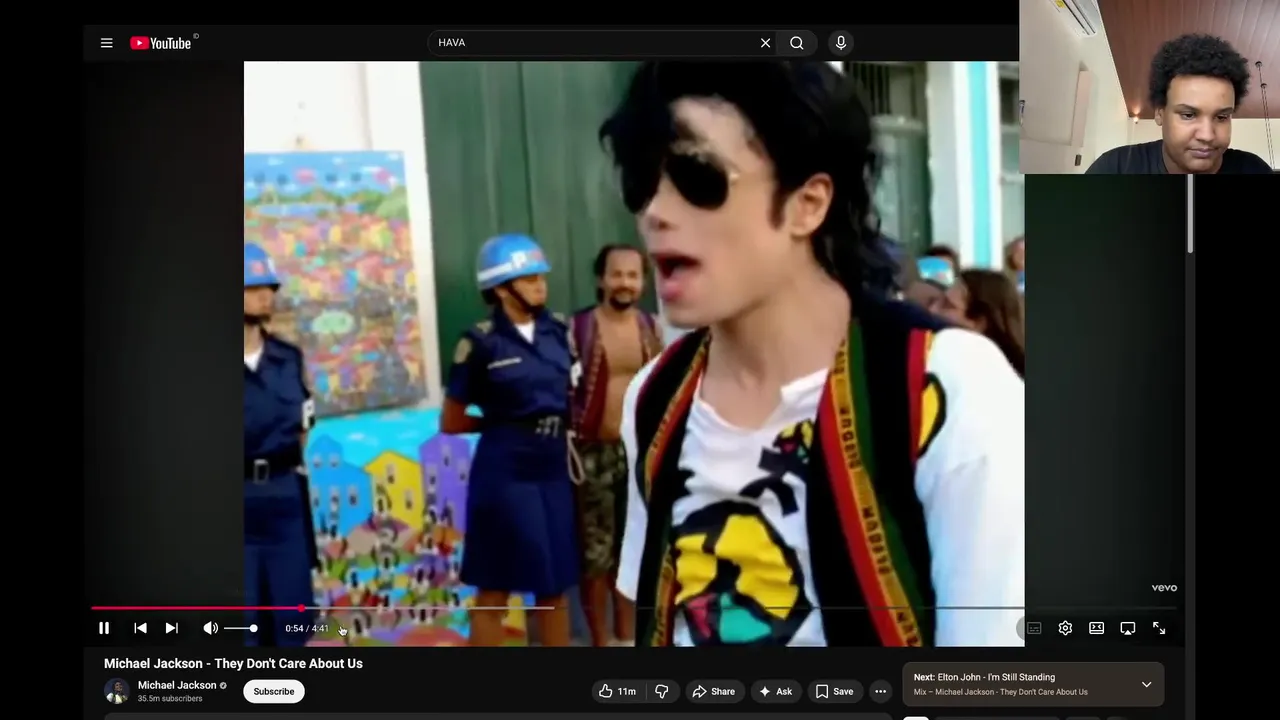
Task: Open video settings gear
Action: click(1065, 628)
